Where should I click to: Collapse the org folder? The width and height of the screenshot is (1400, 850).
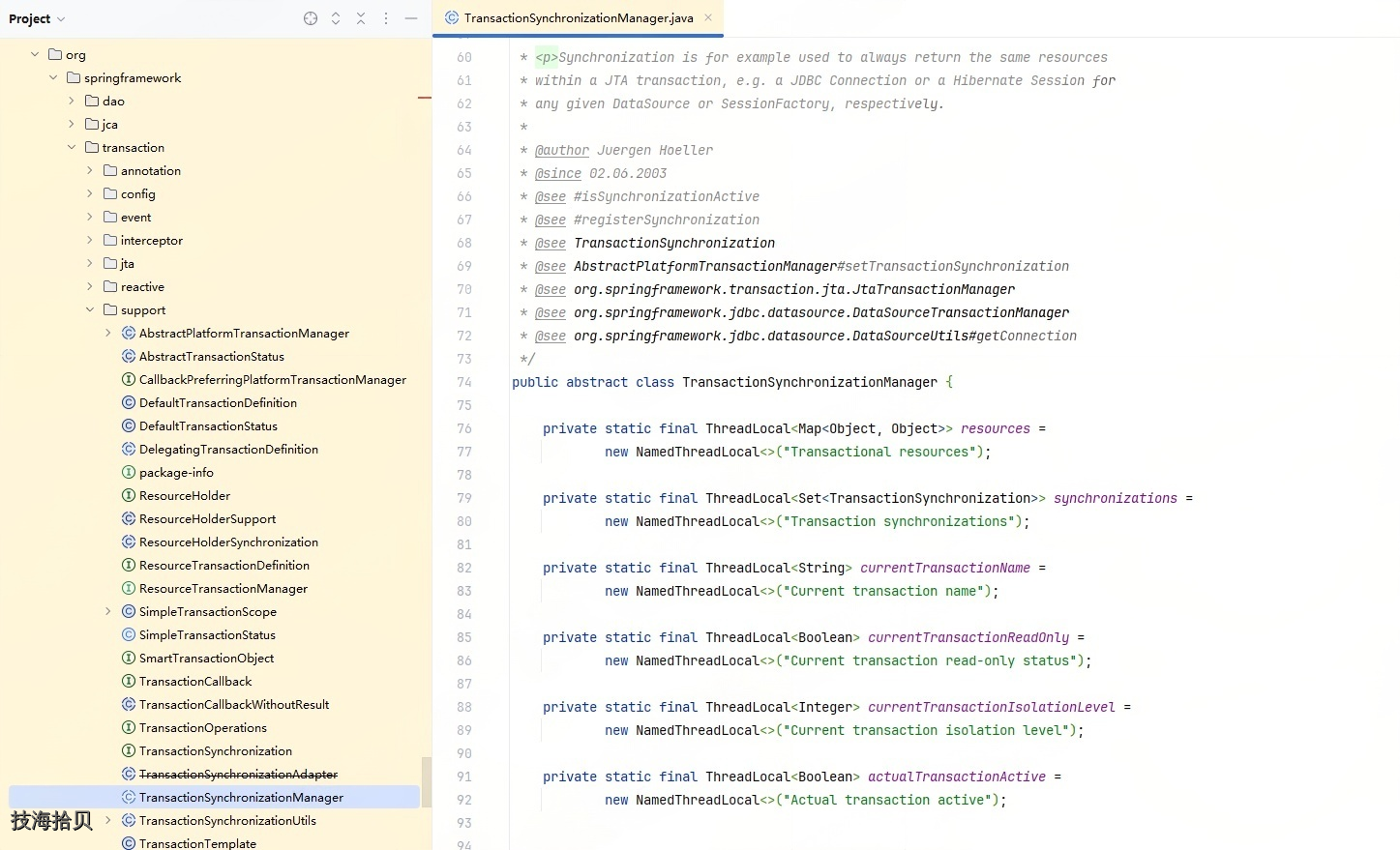coord(35,55)
